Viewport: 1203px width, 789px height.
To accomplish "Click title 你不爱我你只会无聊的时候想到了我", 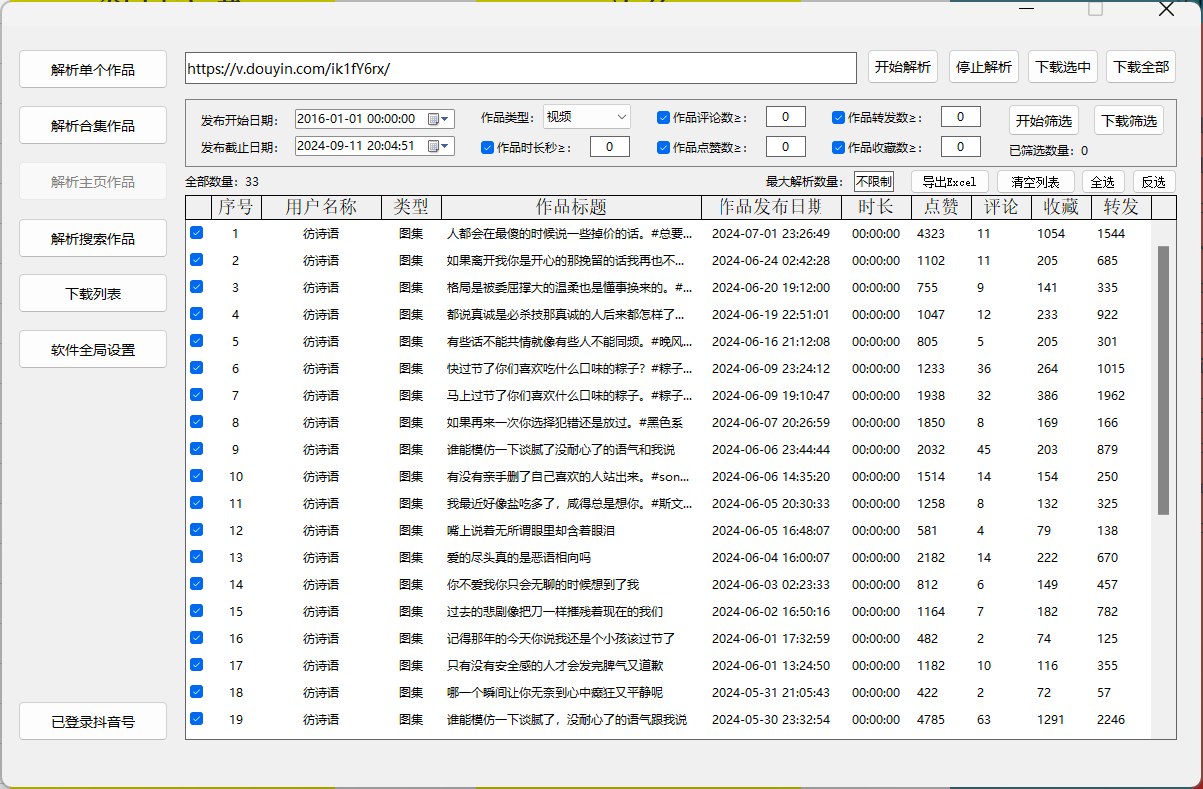I will coord(543,584).
